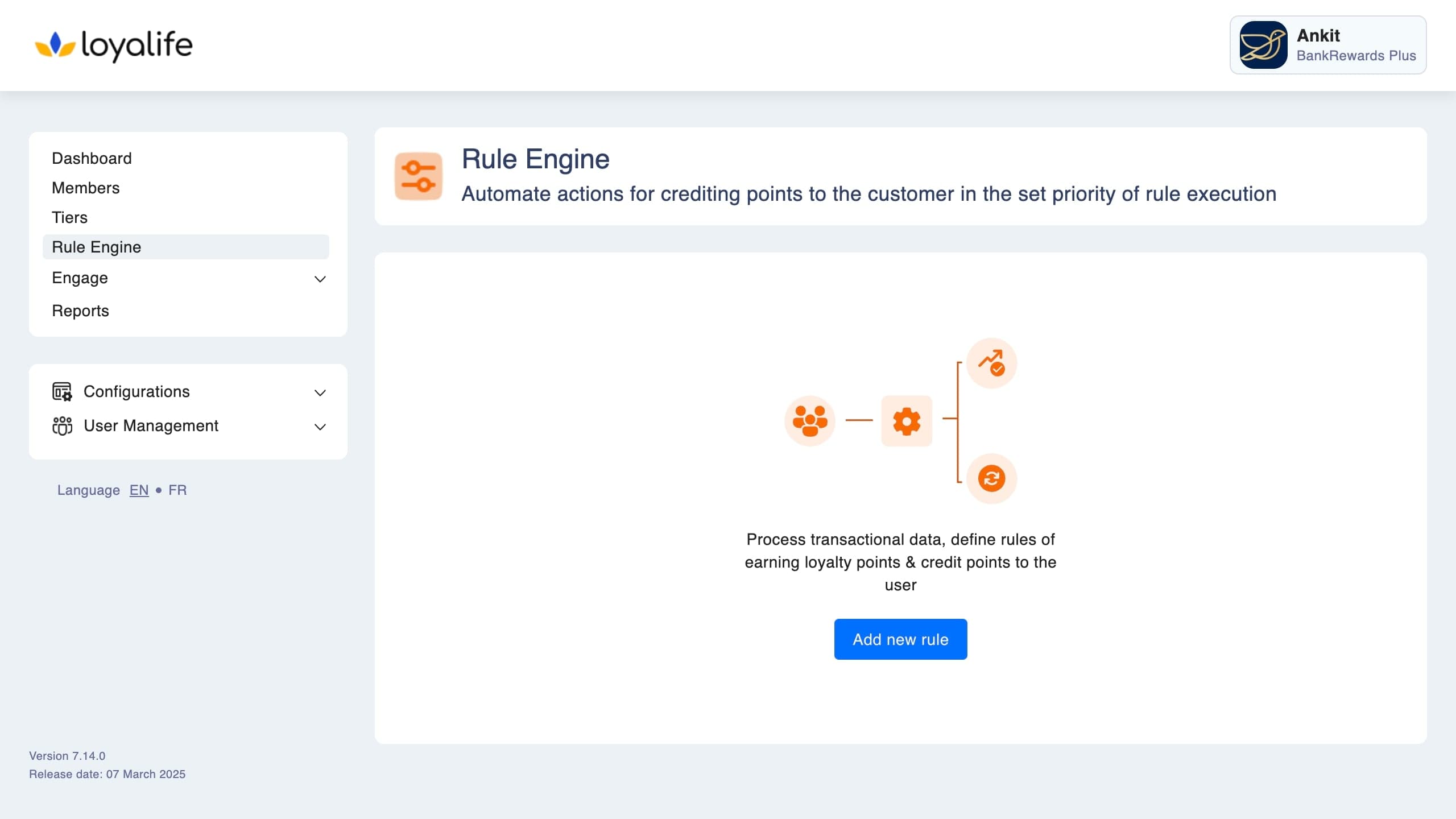Select the EN language option
This screenshot has width=1456, height=819.
pos(139,490)
